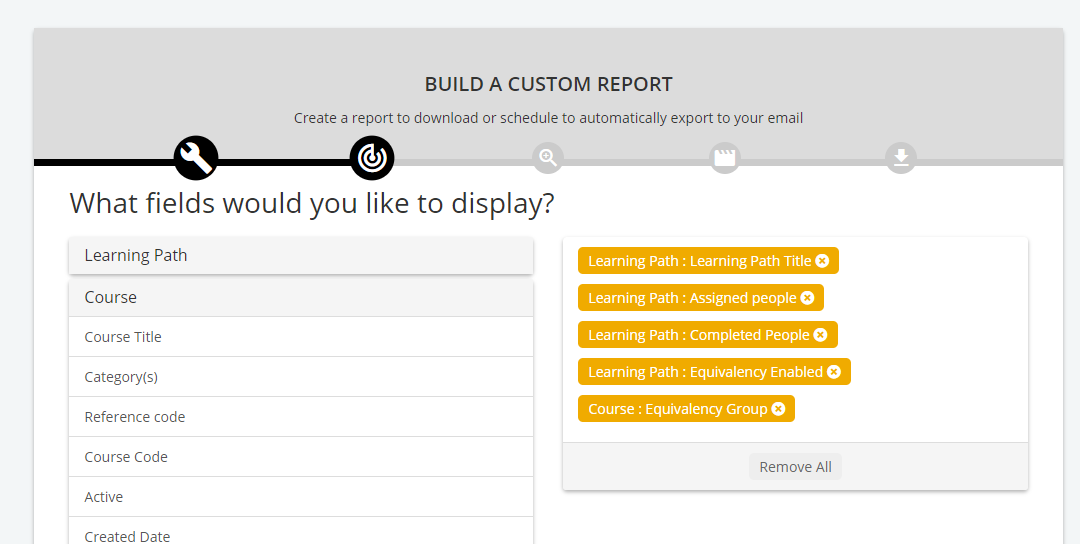Select the Category(s) field
The image size is (1080, 544).
point(301,377)
